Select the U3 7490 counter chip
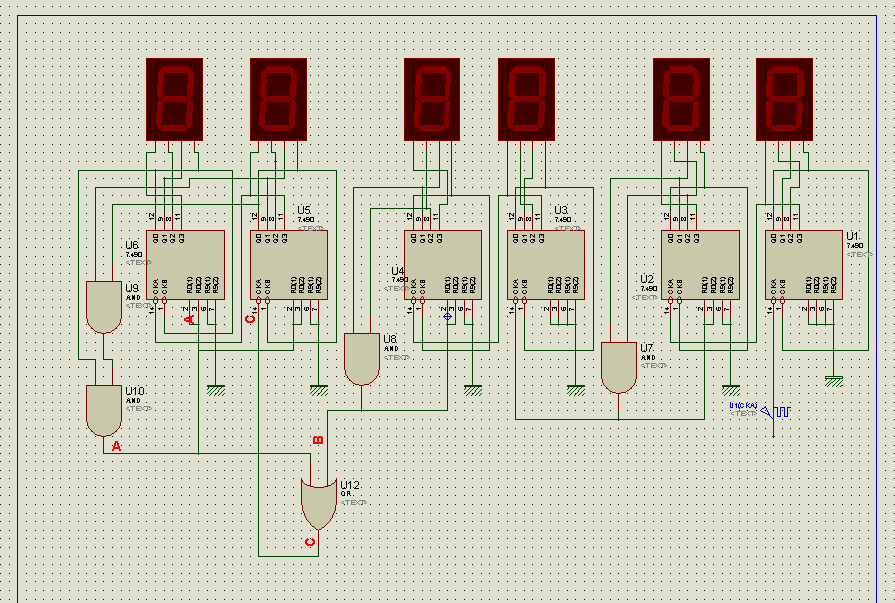The width and height of the screenshot is (895, 603). click(x=545, y=265)
